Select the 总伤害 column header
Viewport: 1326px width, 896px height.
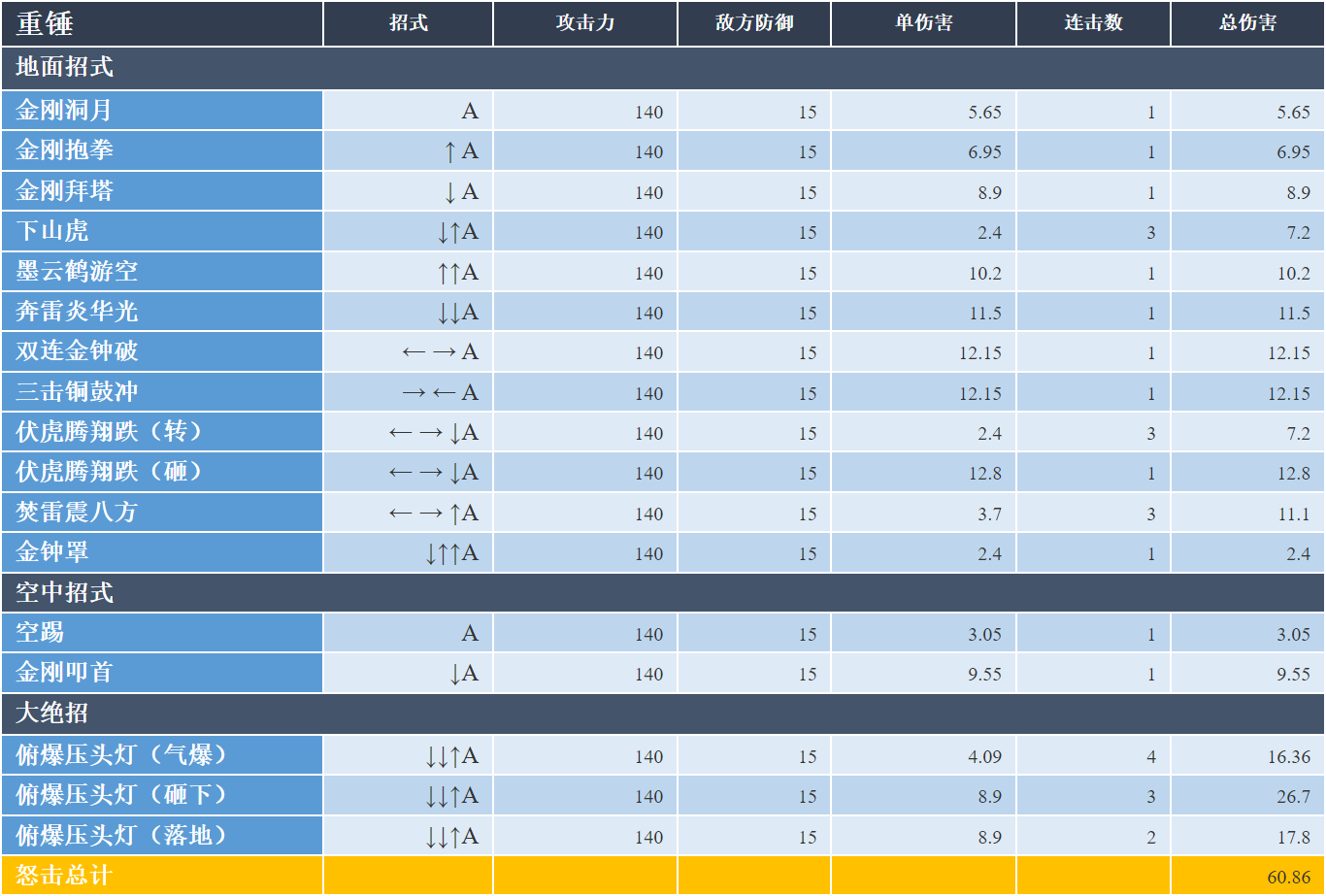coord(1247,23)
